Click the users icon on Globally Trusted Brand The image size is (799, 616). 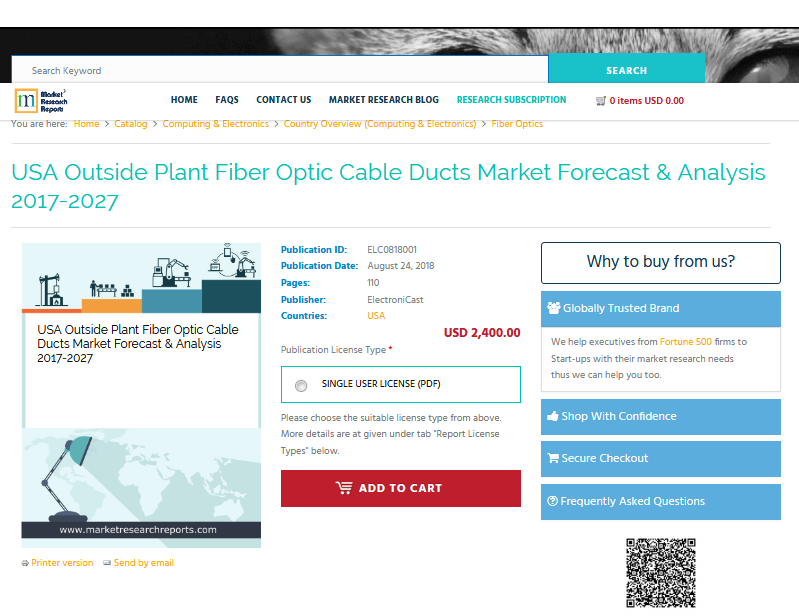click(x=553, y=308)
